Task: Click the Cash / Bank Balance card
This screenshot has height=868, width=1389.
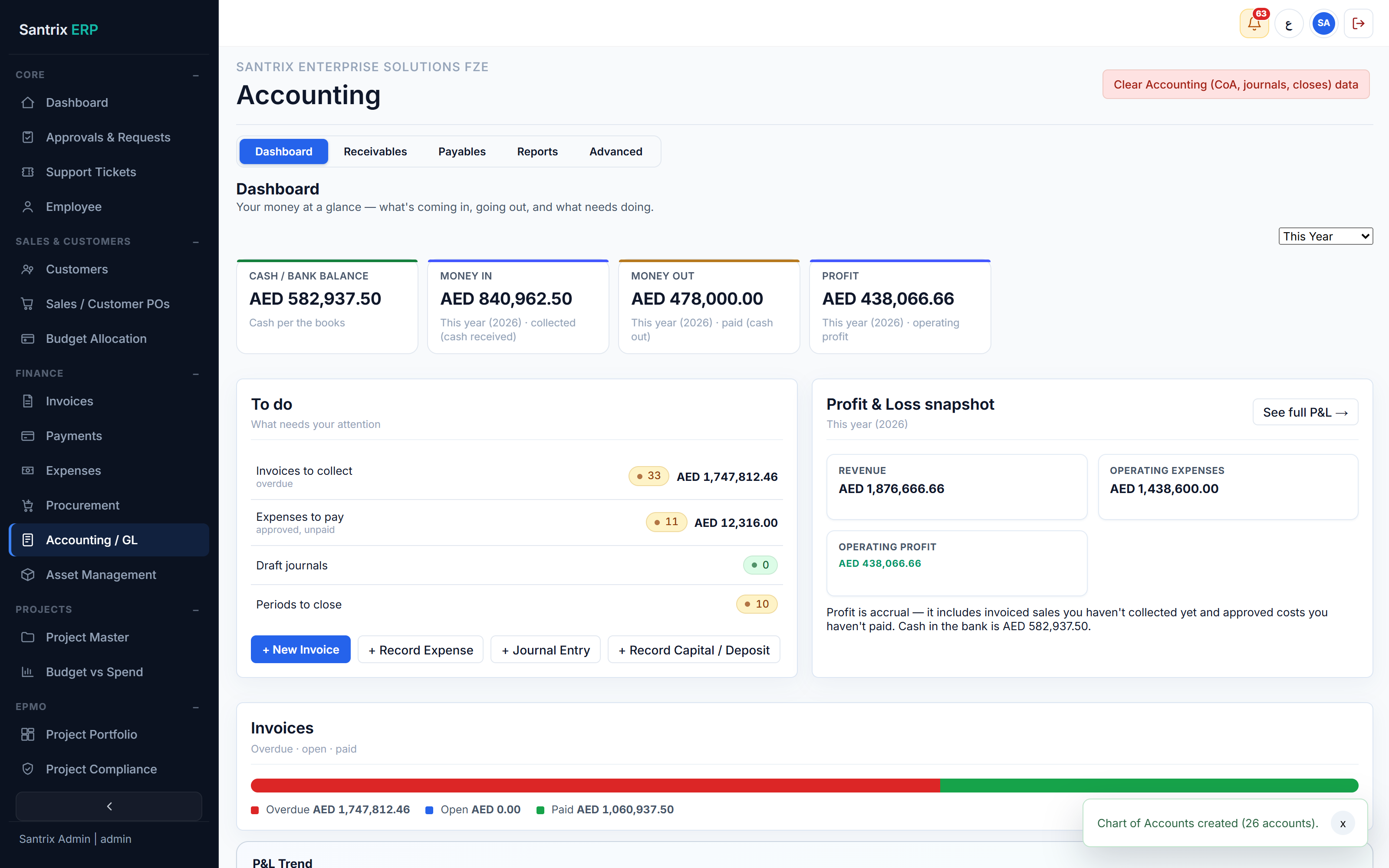Action: 327,306
